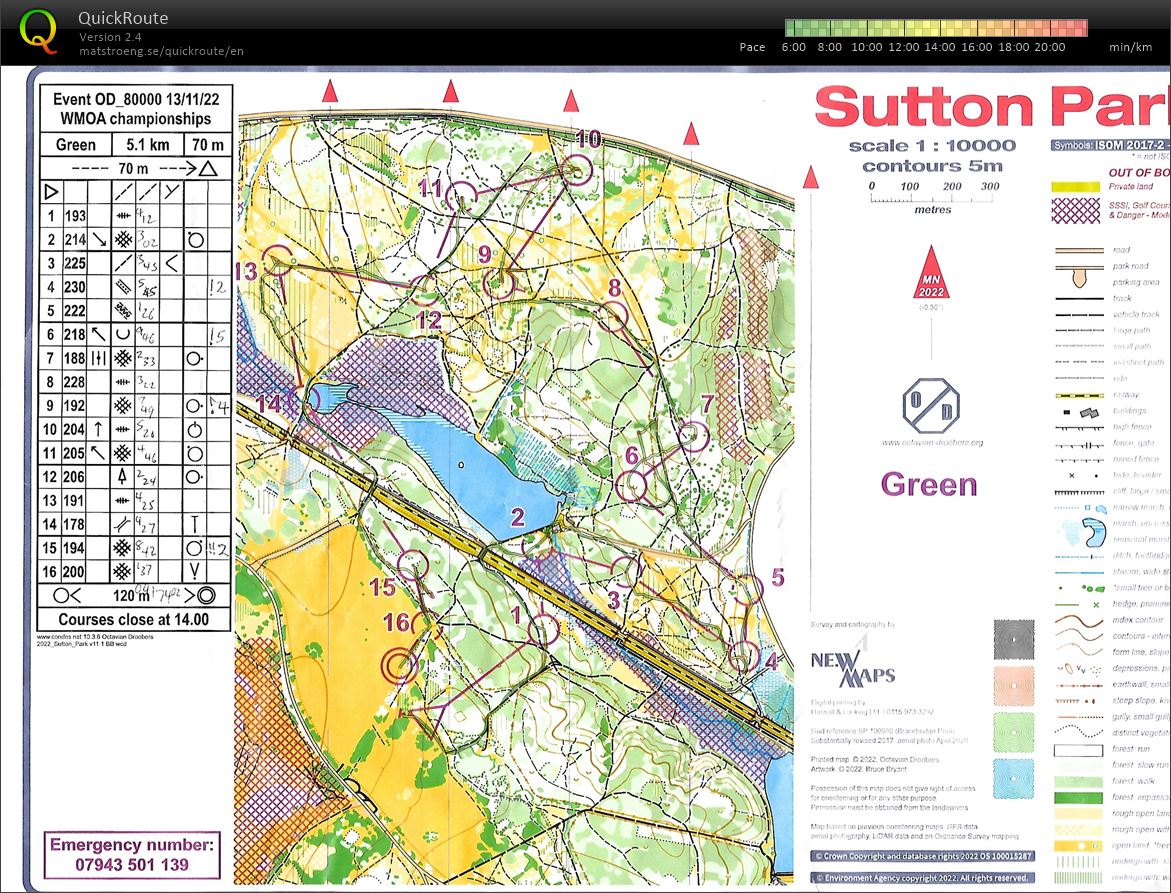Click control circle 12 on the map
This screenshot has width=1171, height=893.
click(x=424, y=290)
